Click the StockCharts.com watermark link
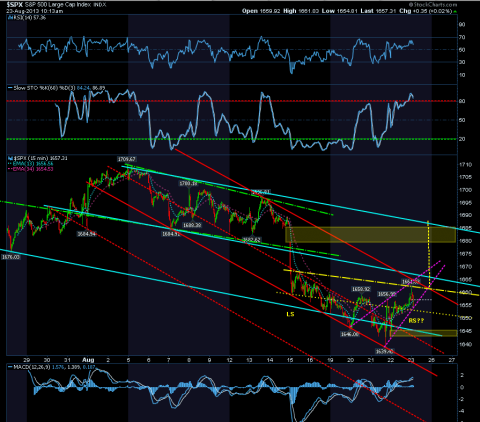 (433, 5)
